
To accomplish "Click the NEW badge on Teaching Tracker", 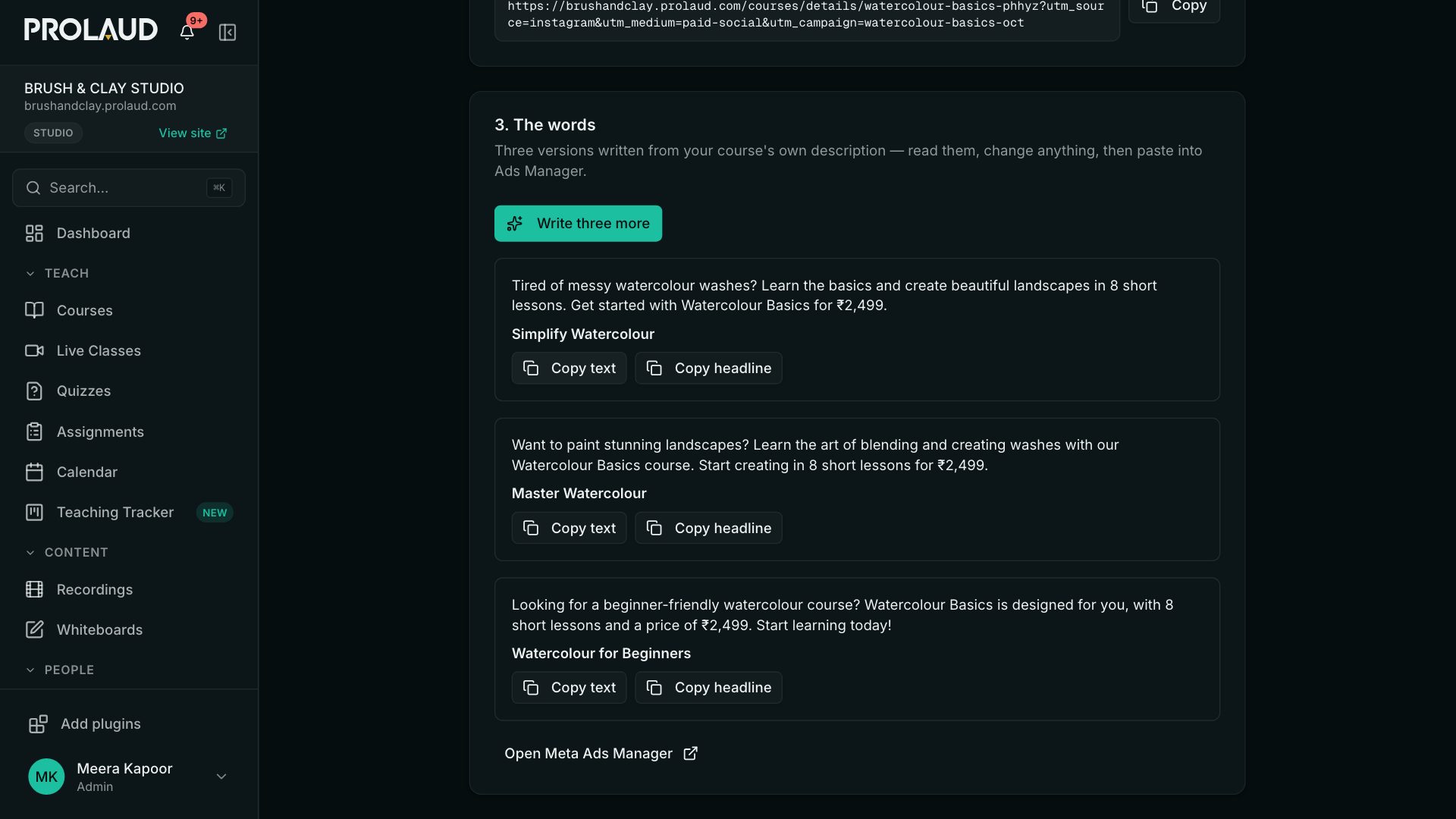I will (215, 513).
